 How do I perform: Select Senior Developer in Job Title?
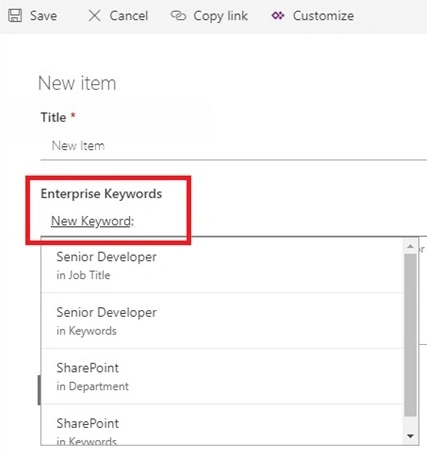coord(222,266)
